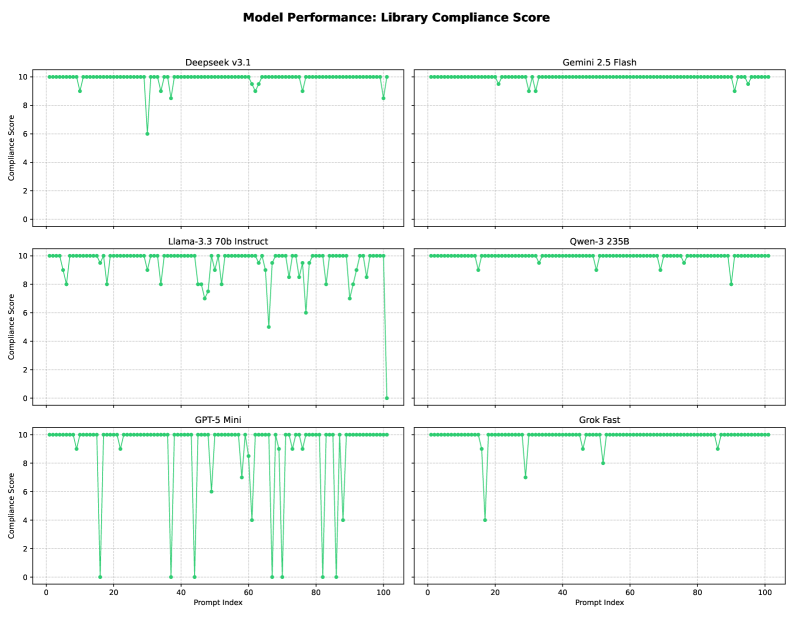Viewport: 793px width, 634px height.
Task: Click "Compliance Score" y-axis label of Llama chart
Action: click(11, 327)
